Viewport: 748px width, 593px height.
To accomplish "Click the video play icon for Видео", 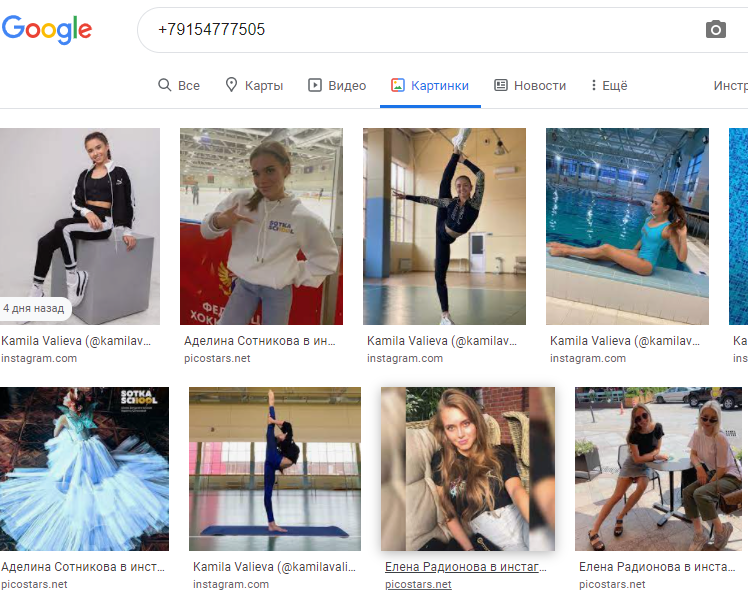I will [315, 86].
